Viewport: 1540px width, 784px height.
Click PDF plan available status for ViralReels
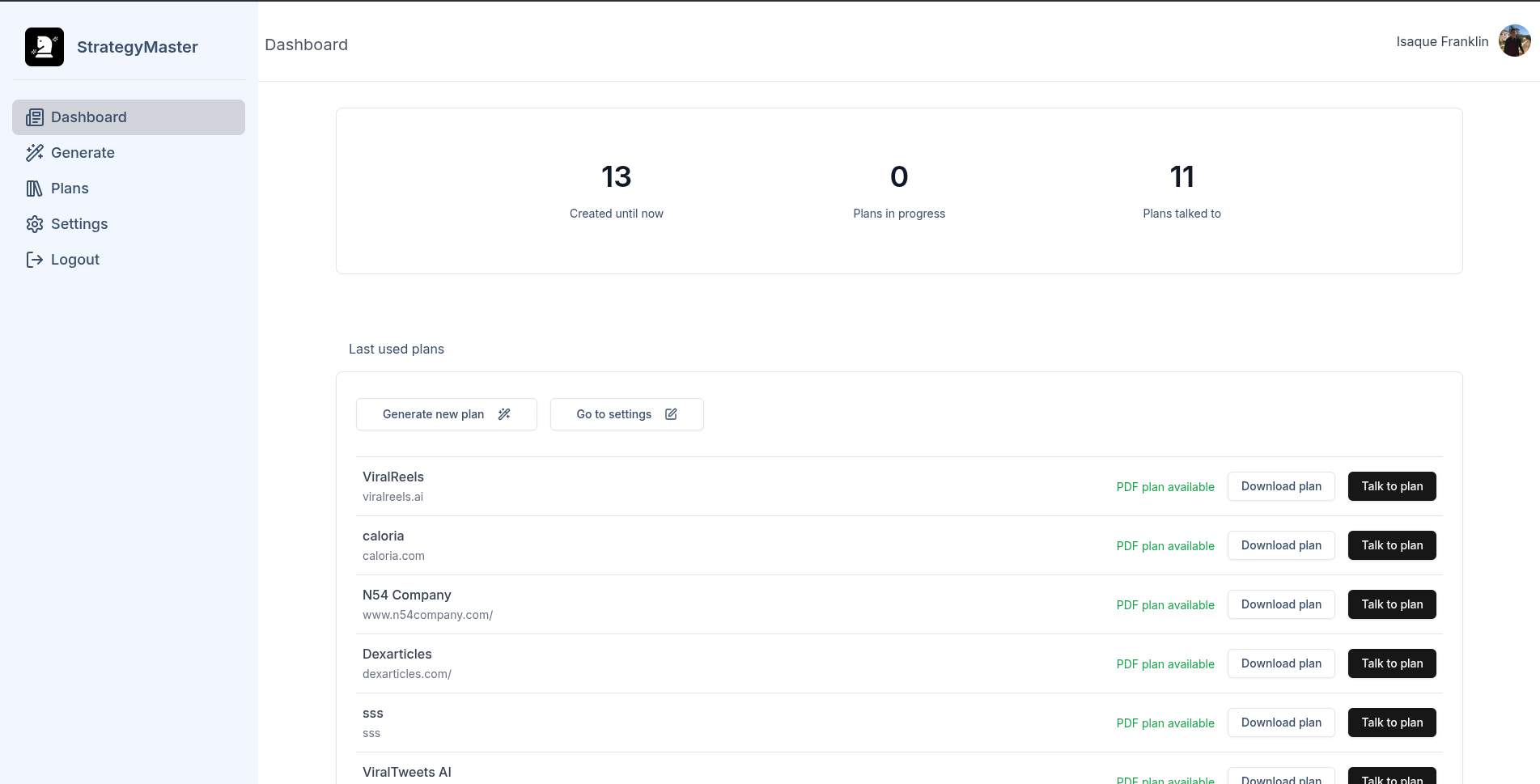[1165, 487]
